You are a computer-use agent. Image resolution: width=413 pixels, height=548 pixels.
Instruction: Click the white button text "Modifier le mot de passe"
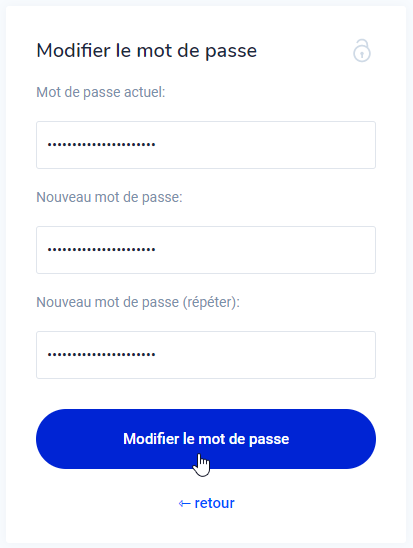206,439
